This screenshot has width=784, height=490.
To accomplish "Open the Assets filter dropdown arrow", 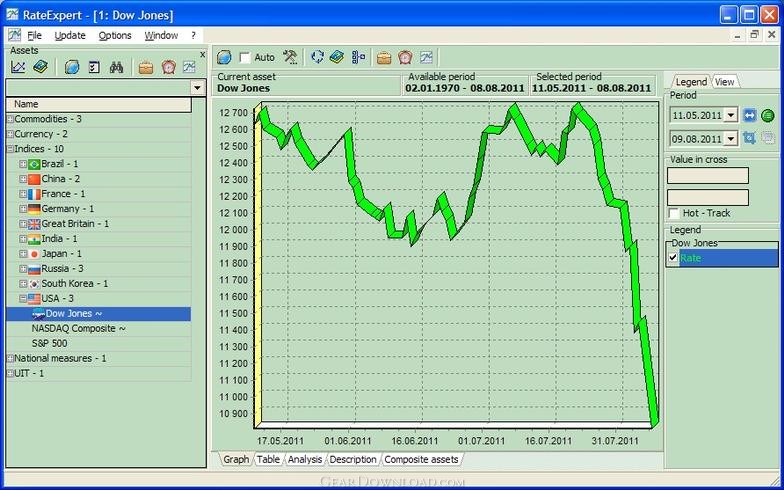I will (x=198, y=88).
